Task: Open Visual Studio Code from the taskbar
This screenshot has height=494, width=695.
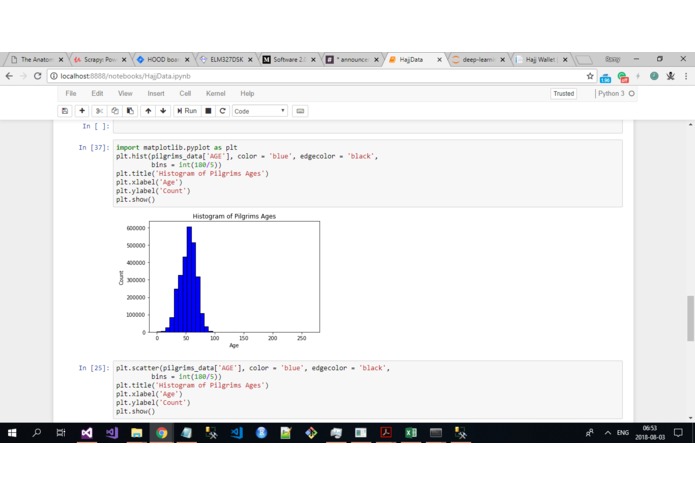Action: 236,433
